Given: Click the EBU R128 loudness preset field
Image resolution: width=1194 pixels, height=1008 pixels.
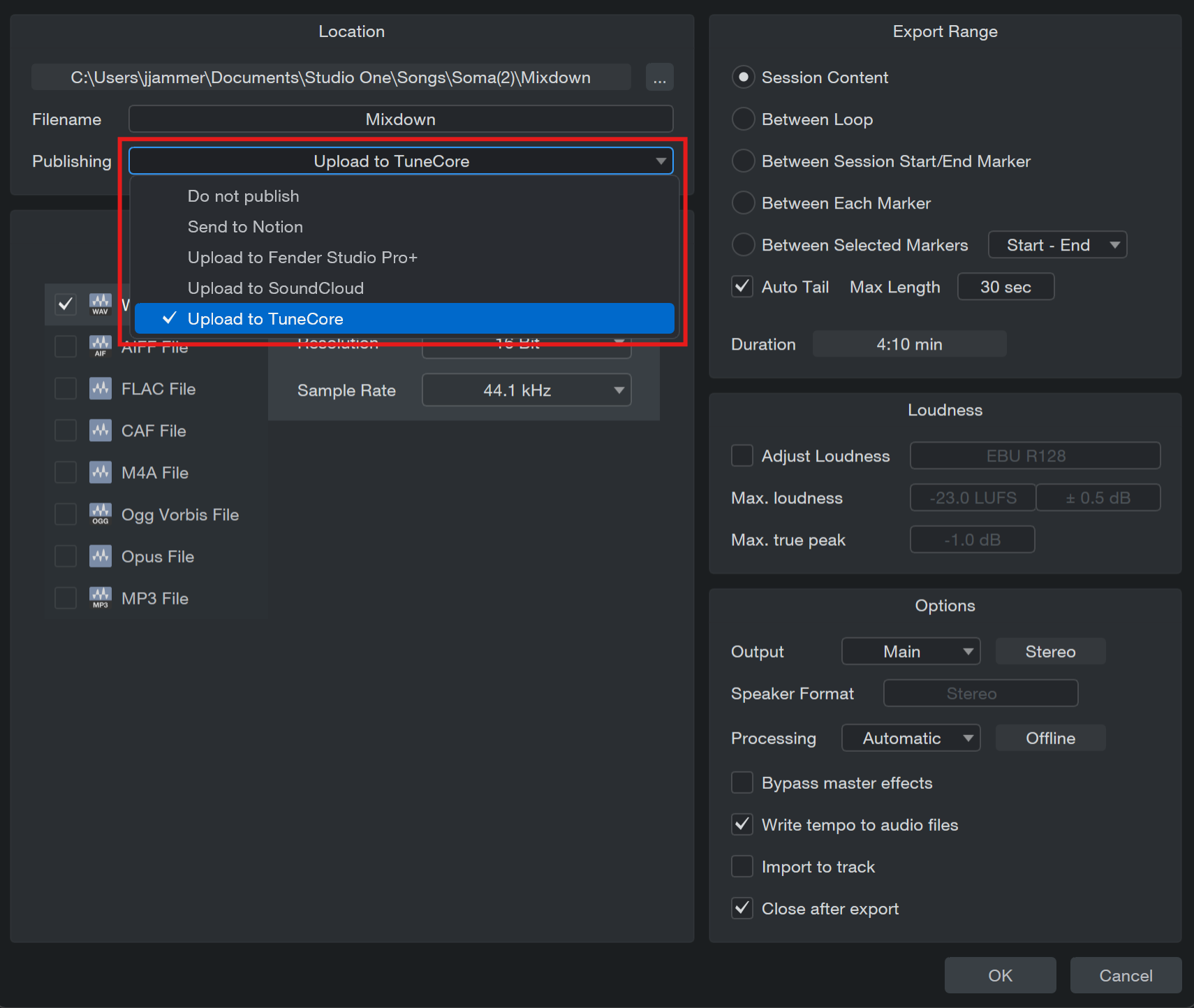Looking at the screenshot, I should point(1035,455).
